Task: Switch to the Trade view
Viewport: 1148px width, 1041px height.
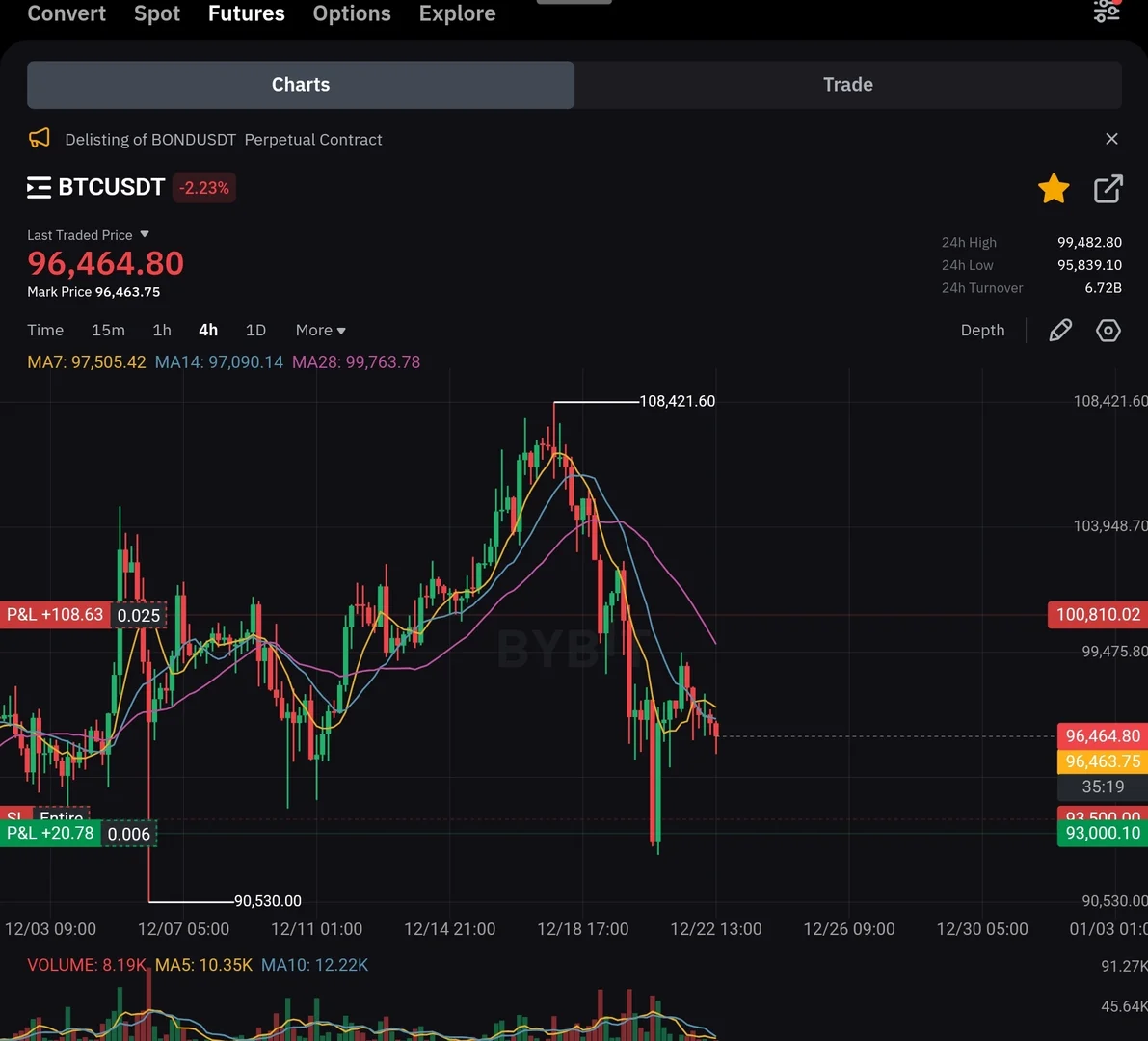Action: 848,85
